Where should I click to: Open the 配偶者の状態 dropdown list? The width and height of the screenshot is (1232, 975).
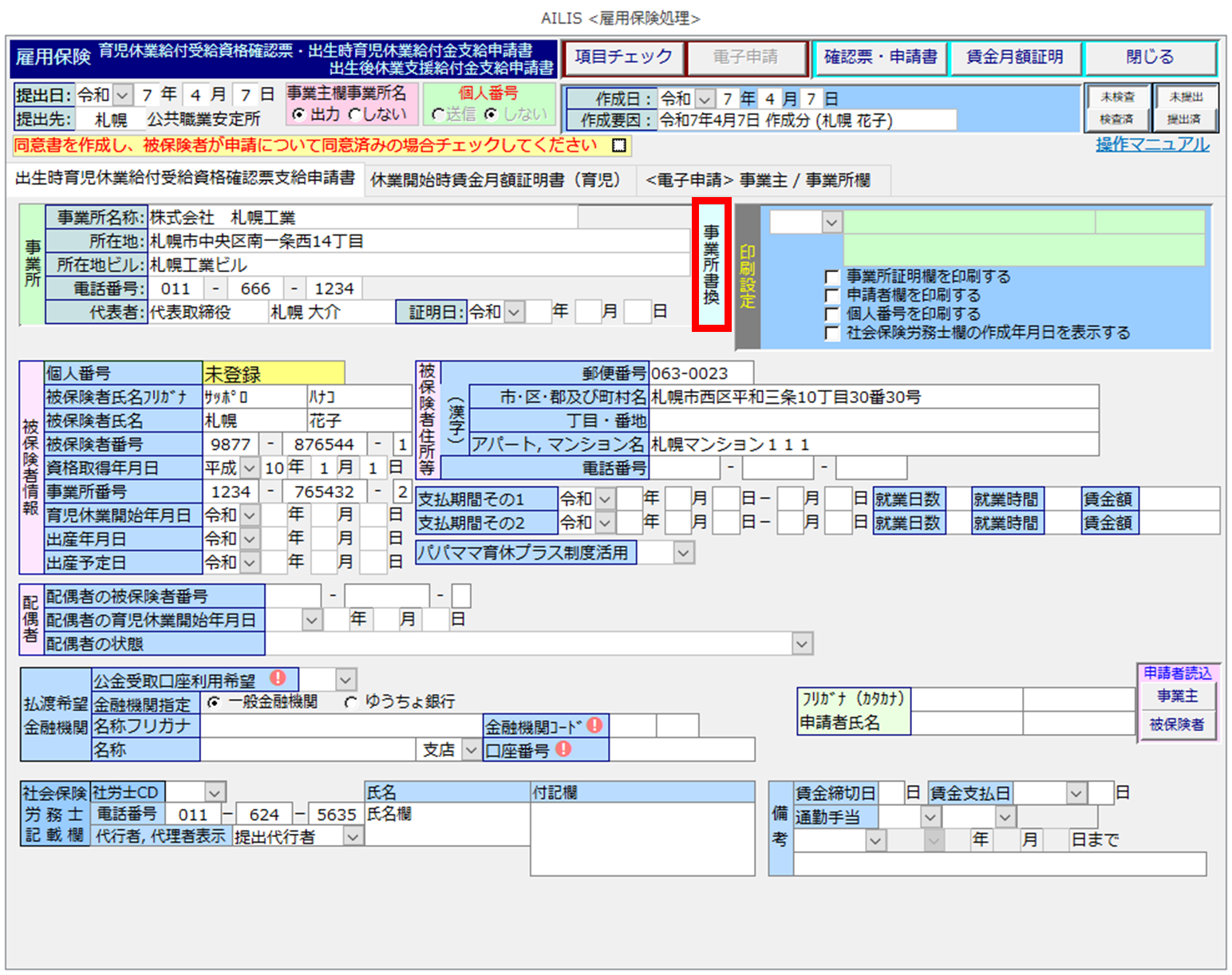(802, 643)
